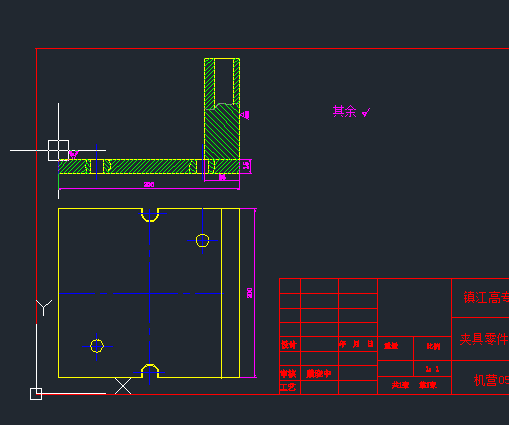Pick the roughness symbol beside 其余

pos(366,113)
